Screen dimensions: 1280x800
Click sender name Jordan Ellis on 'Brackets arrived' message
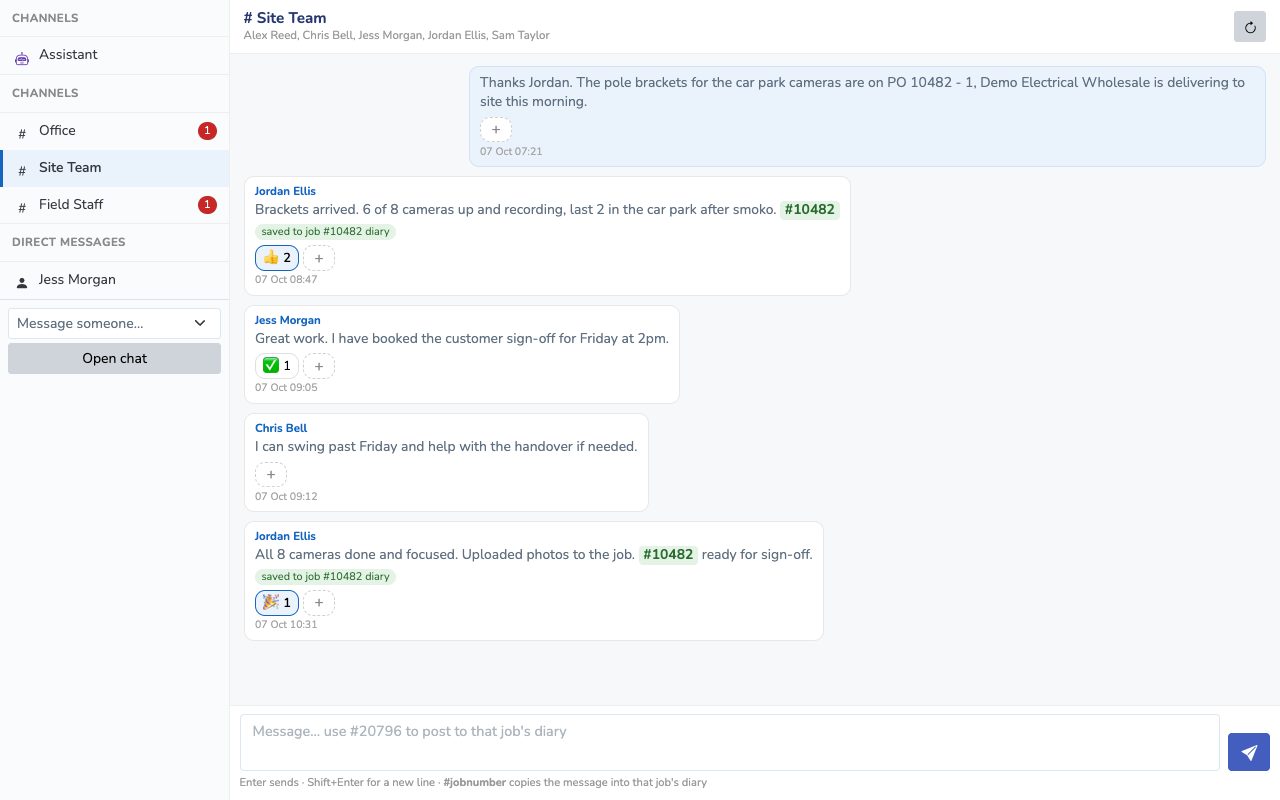pos(285,191)
